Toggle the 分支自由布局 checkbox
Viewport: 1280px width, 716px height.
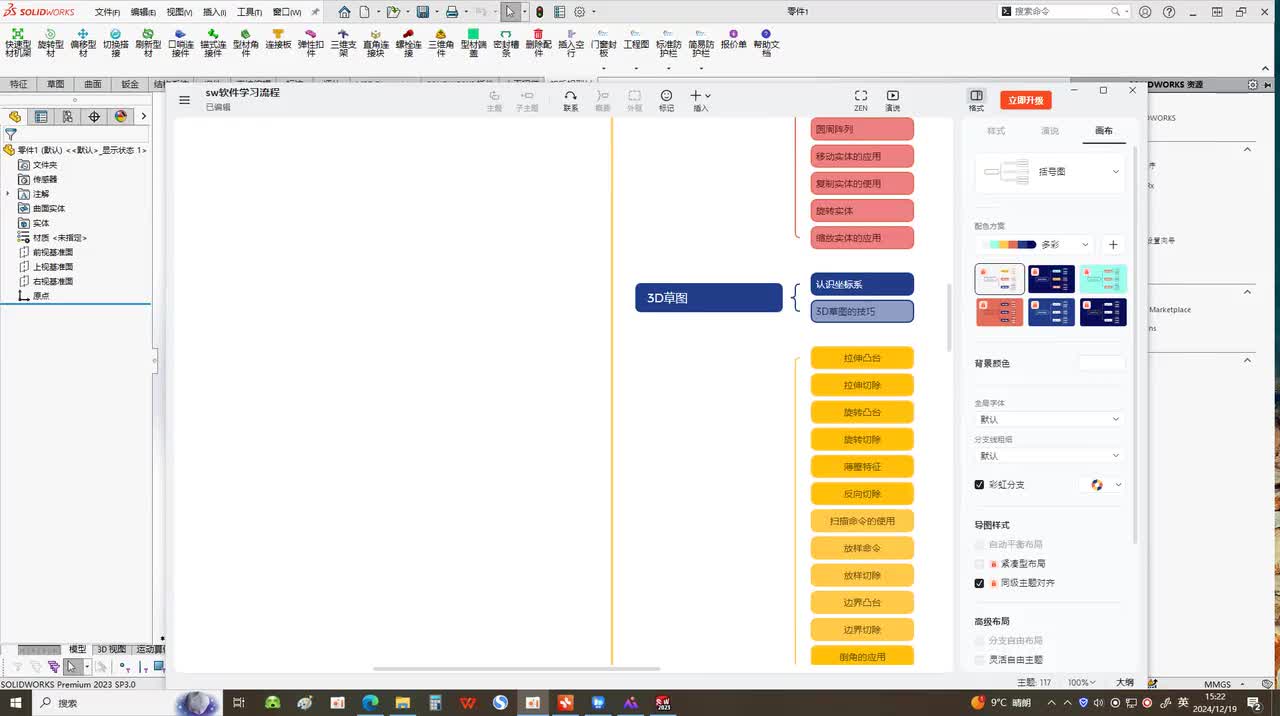coord(979,641)
